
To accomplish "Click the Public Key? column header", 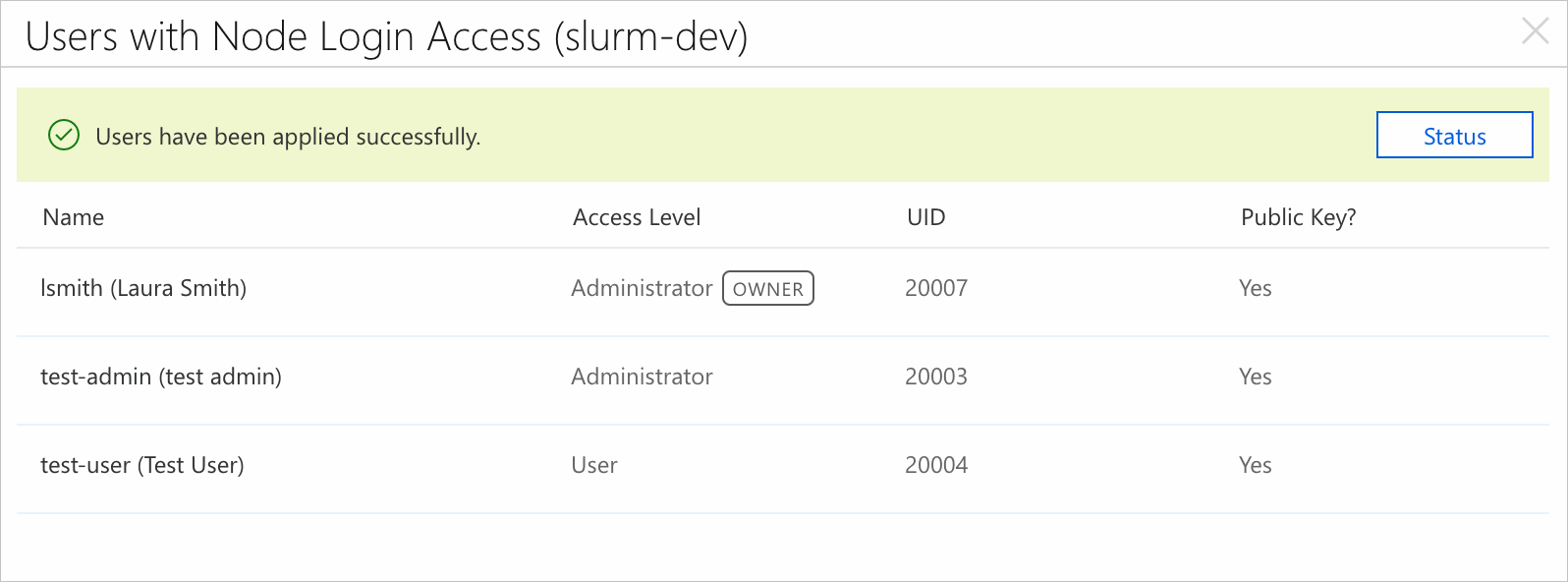I will point(1298,217).
